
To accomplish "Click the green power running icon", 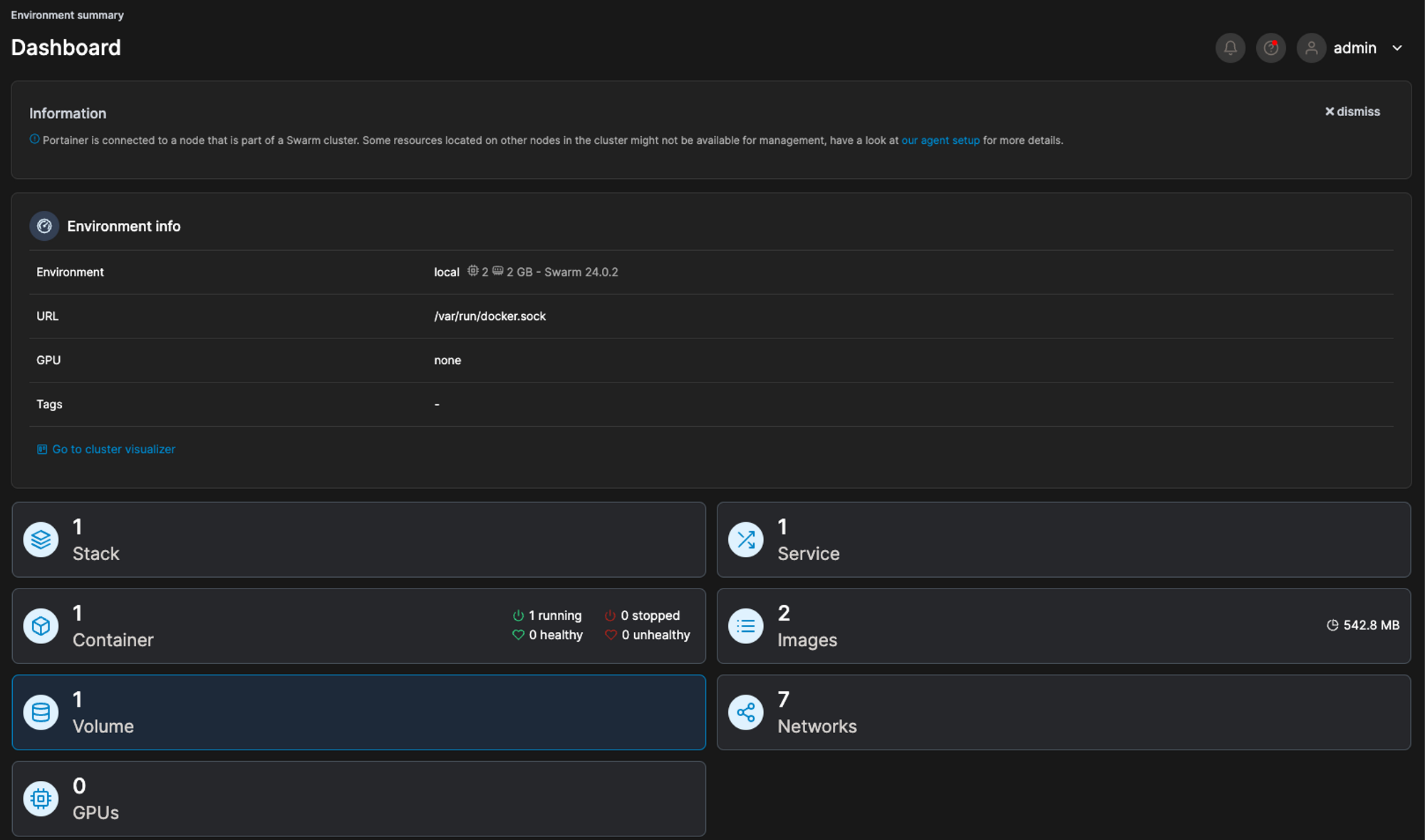I will [x=518, y=616].
